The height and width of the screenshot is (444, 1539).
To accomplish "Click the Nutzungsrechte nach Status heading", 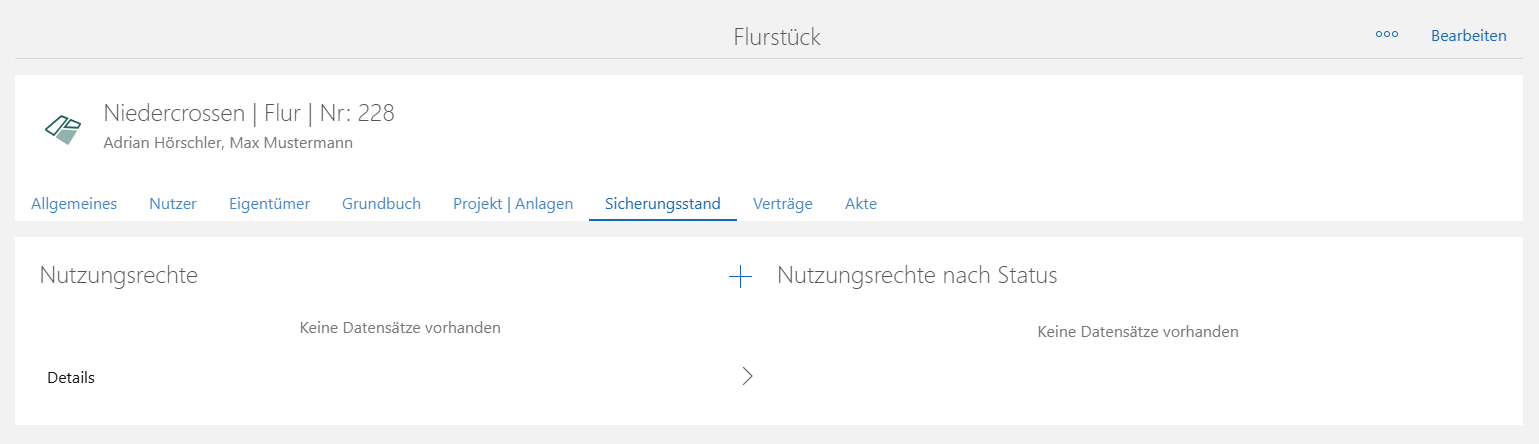I will (x=917, y=276).
